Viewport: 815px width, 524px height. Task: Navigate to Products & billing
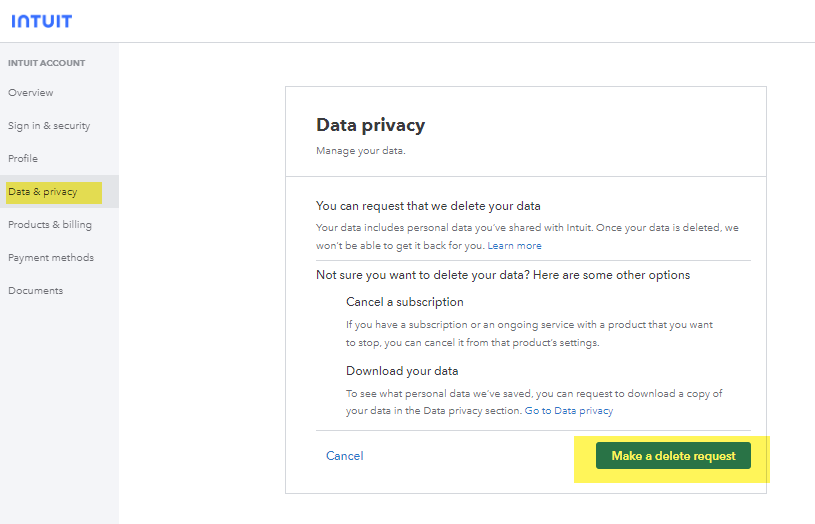(x=50, y=225)
